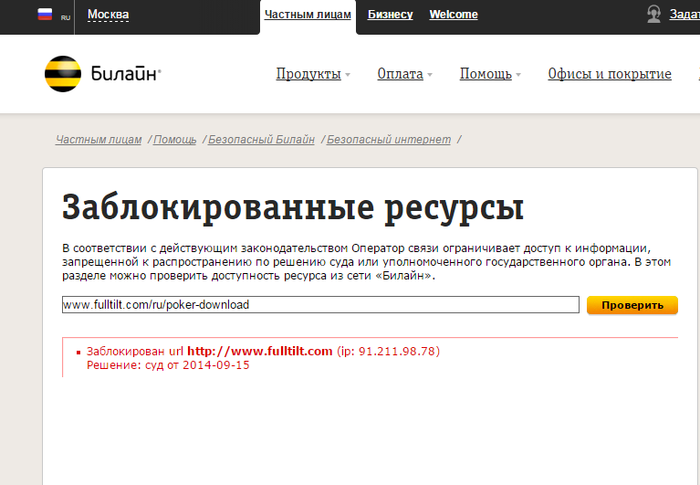The width and height of the screenshot is (700, 485).
Task: Click the headset support icon
Action: [x=654, y=14]
